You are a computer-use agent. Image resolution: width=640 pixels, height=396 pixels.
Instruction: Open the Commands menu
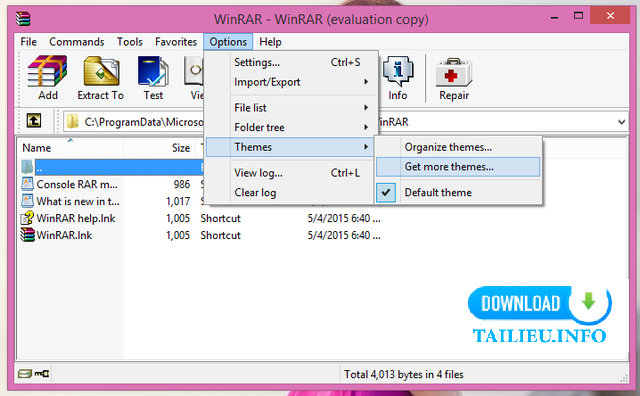tap(77, 42)
